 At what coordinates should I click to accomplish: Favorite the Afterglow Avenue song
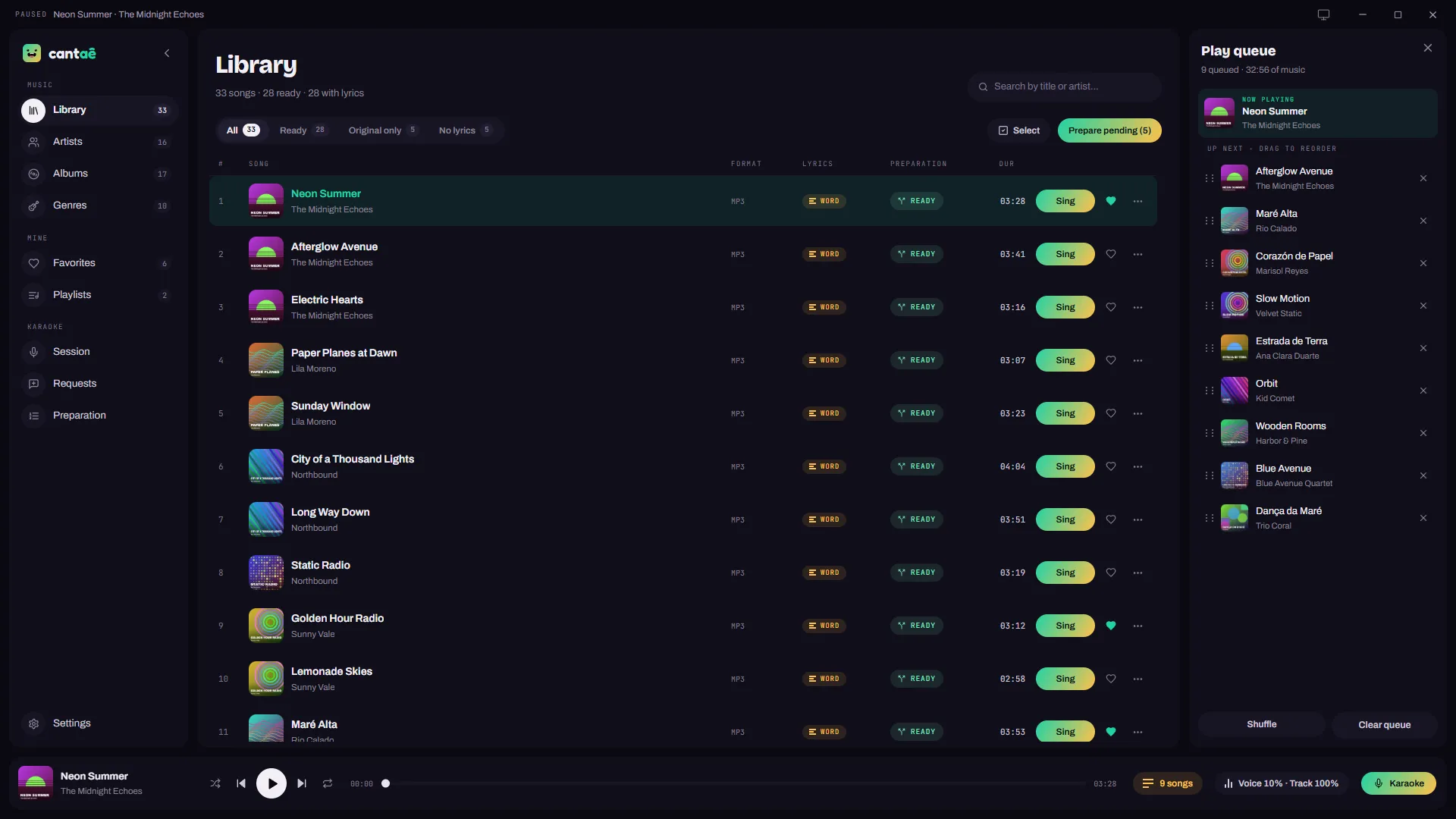(x=1111, y=254)
